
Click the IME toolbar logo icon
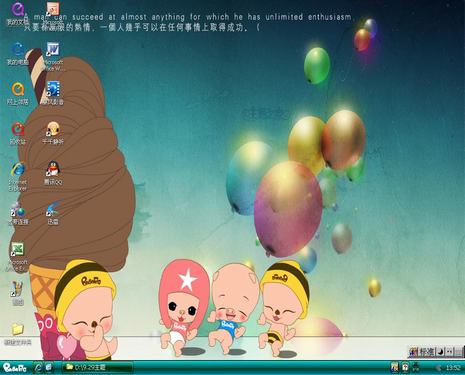414,352
